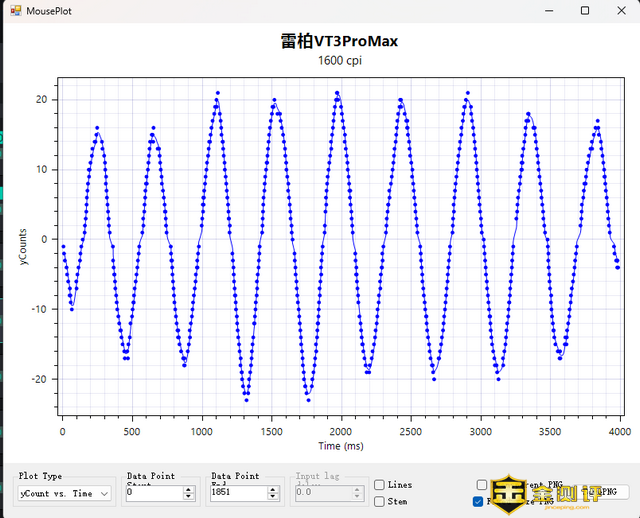Screen dimensions: 640x518
Task: Close the MousePlot window
Action: pyautogui.click(x=621, y=12)
